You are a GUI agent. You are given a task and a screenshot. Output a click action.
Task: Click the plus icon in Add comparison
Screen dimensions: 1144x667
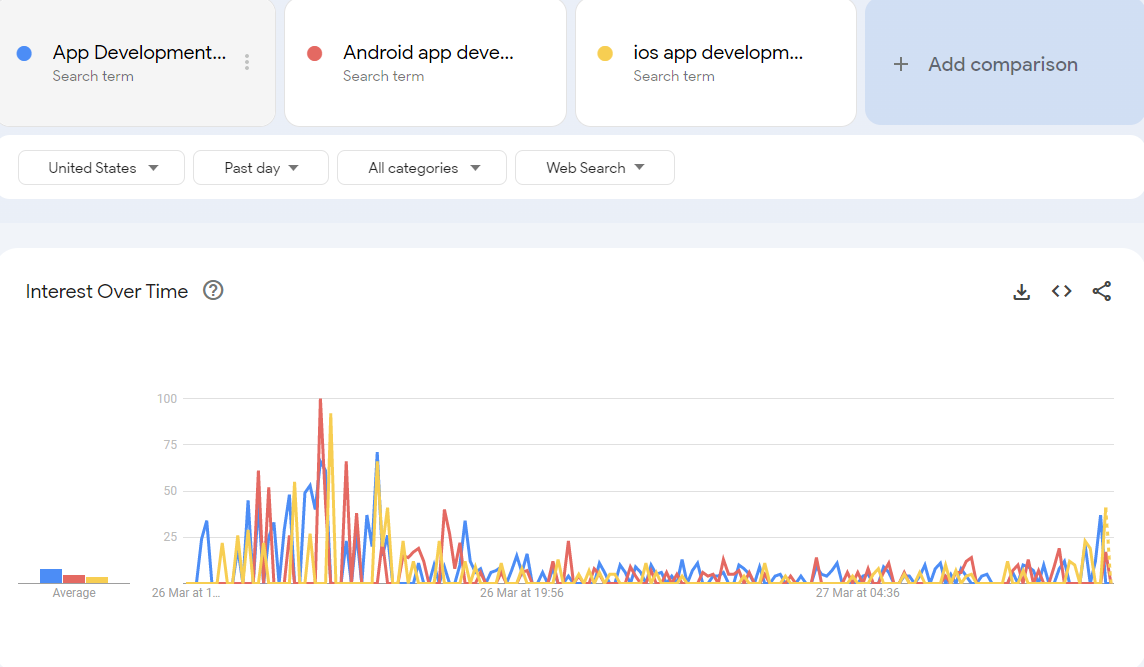[901, 64]
